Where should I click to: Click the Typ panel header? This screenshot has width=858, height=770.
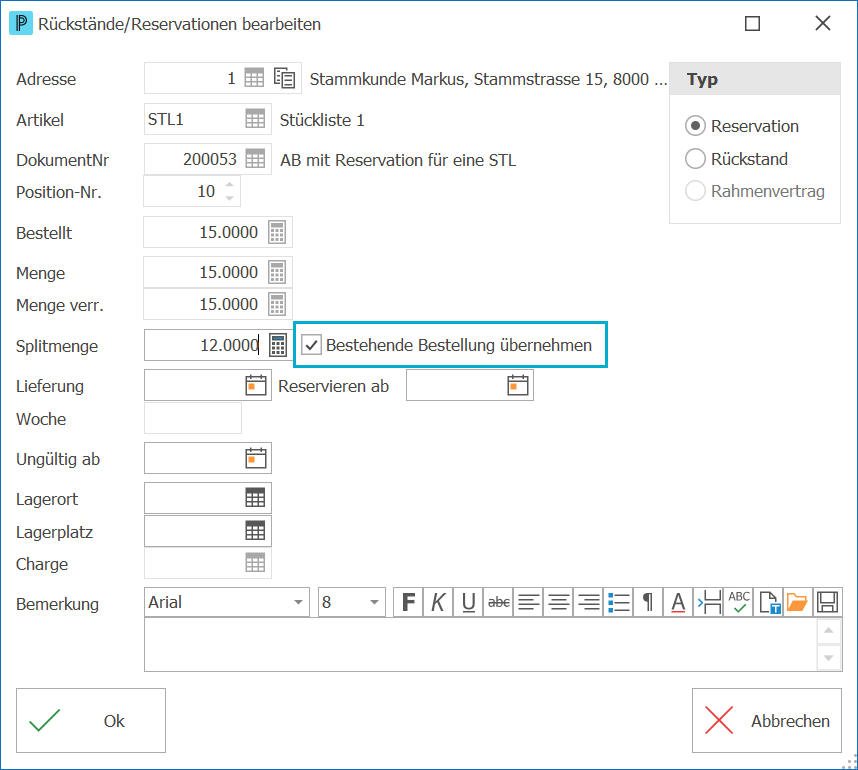point(755,79)
